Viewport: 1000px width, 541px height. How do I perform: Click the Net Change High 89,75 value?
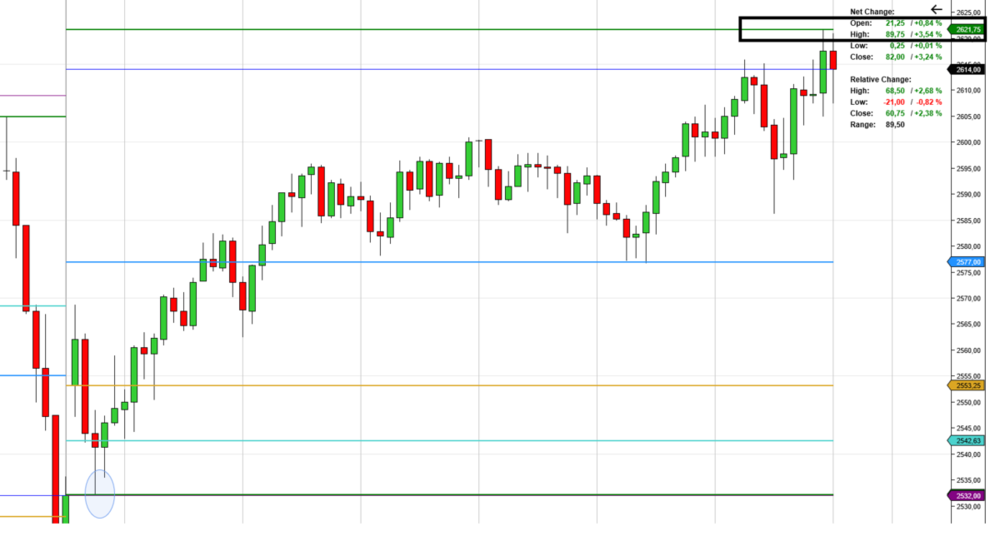(895, 34)
